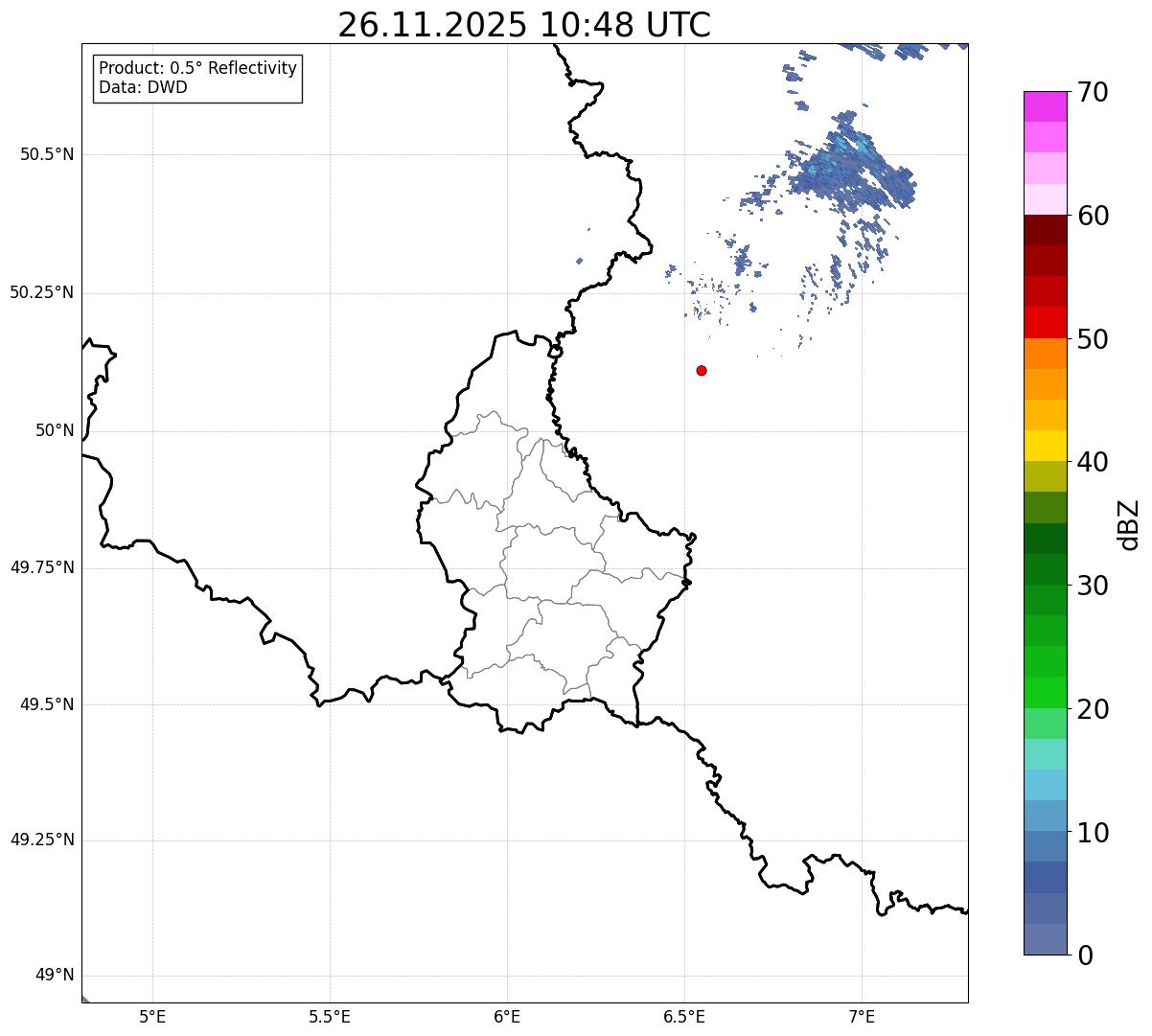Click the colorbar tick value 20

coord(1093,709)
